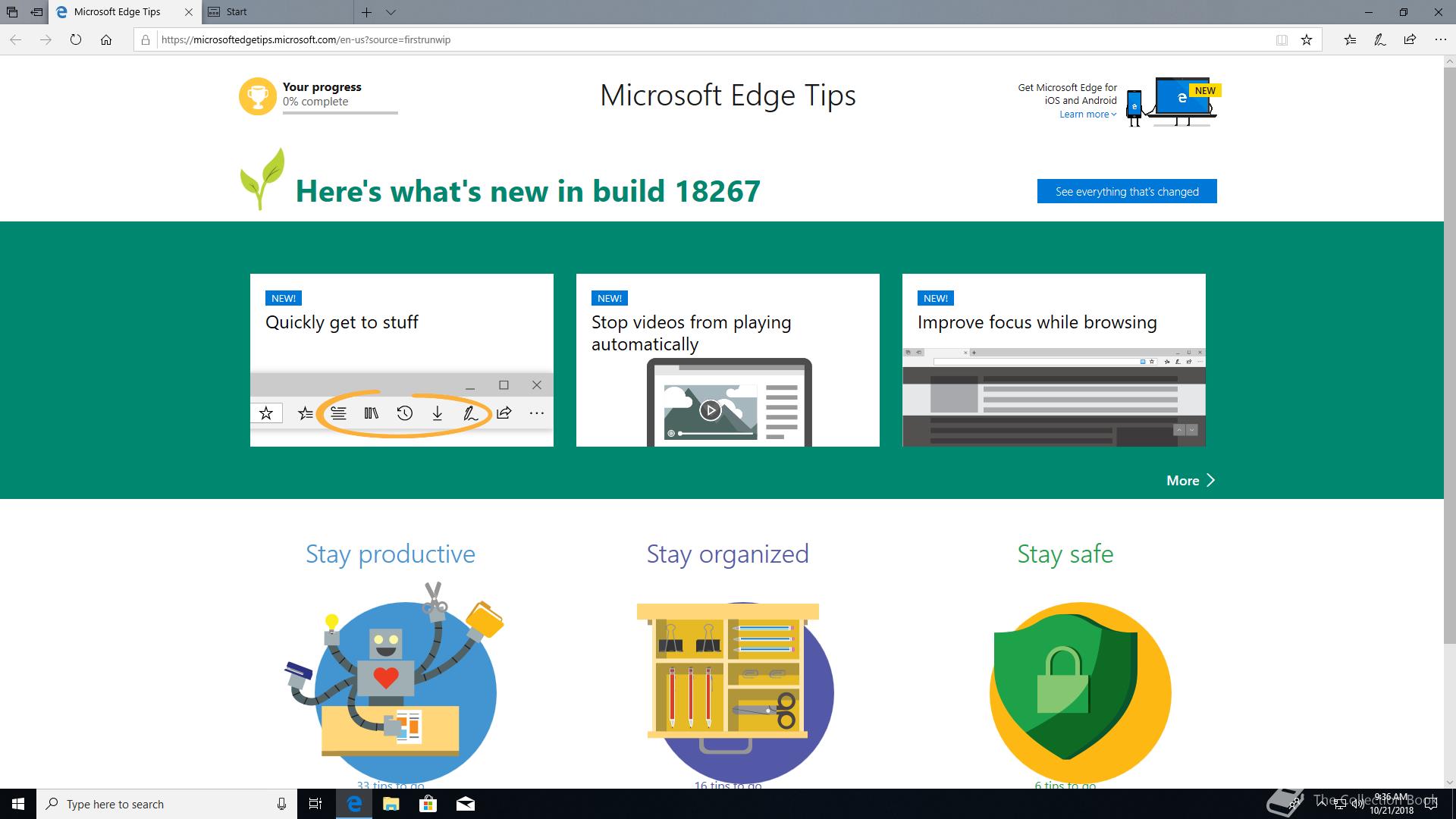Viewport: 1456px width, 819px height.
Task: Click the Your progress bar
Action: [x=340, y=112]
